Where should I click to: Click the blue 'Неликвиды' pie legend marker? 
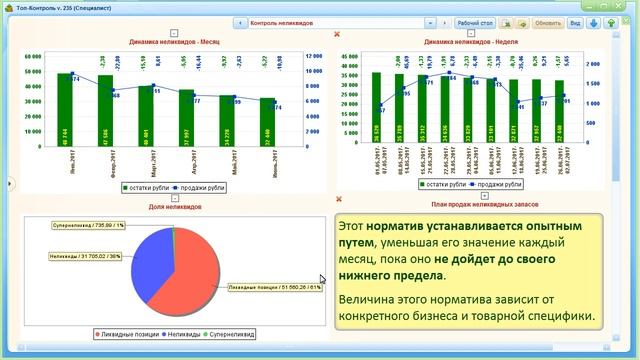coord(164,334)
